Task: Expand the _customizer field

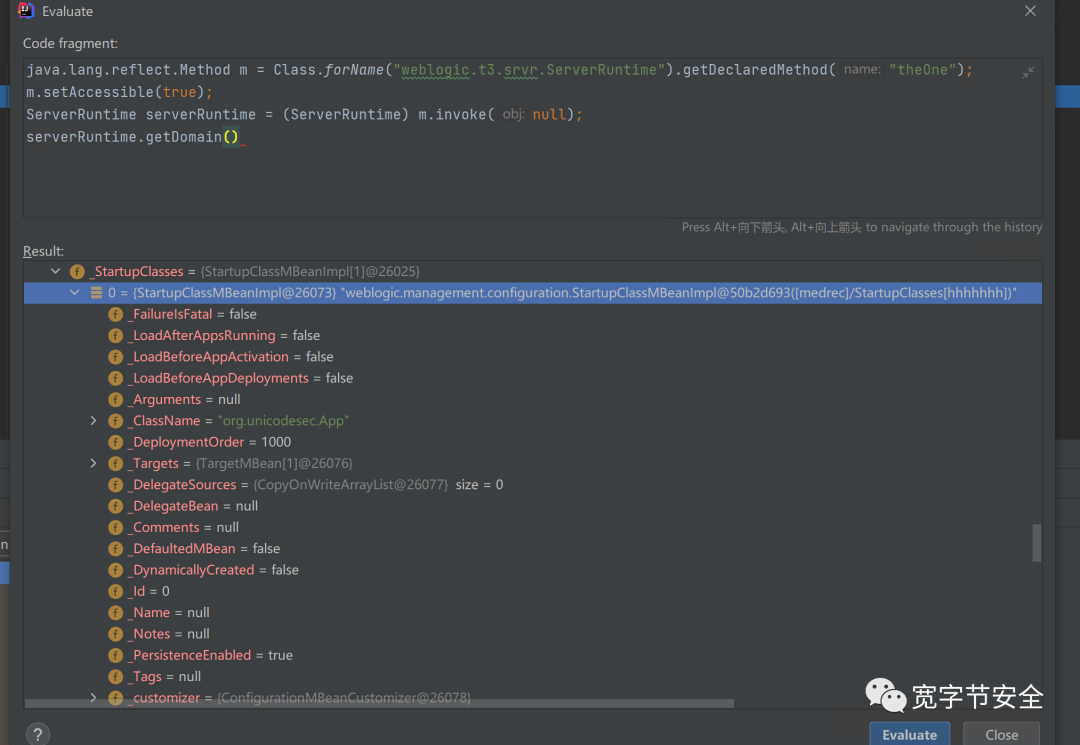Action: click(94, 697)
